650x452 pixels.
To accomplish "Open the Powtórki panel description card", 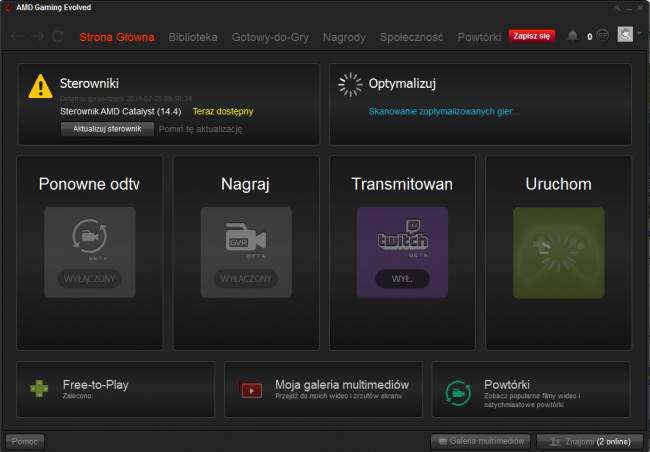I will (531, 389).
